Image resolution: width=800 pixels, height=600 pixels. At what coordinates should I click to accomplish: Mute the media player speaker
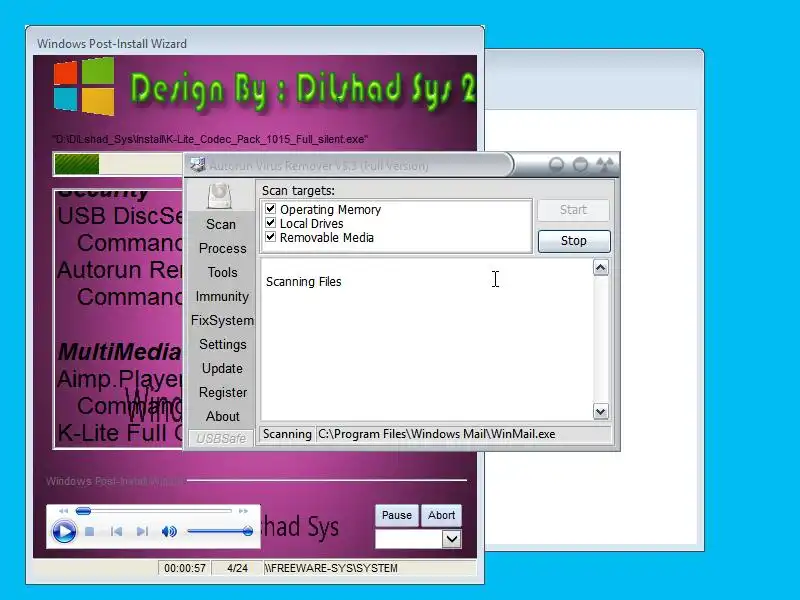(169, 532)
